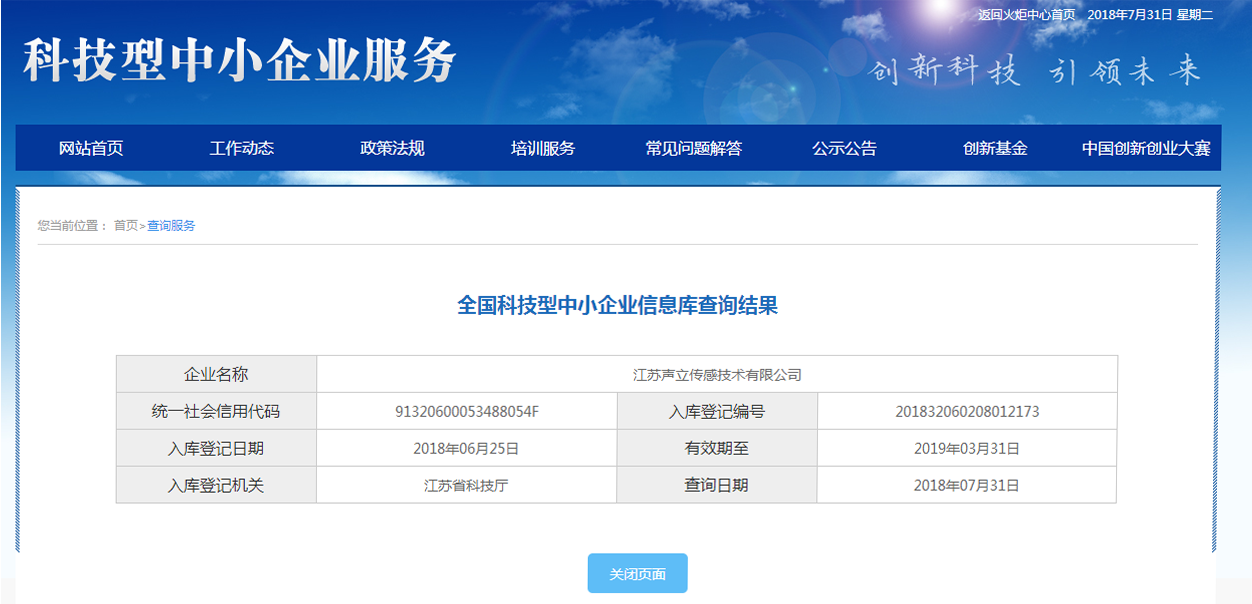Select registration number 201832060208012173

pos(967,412)
